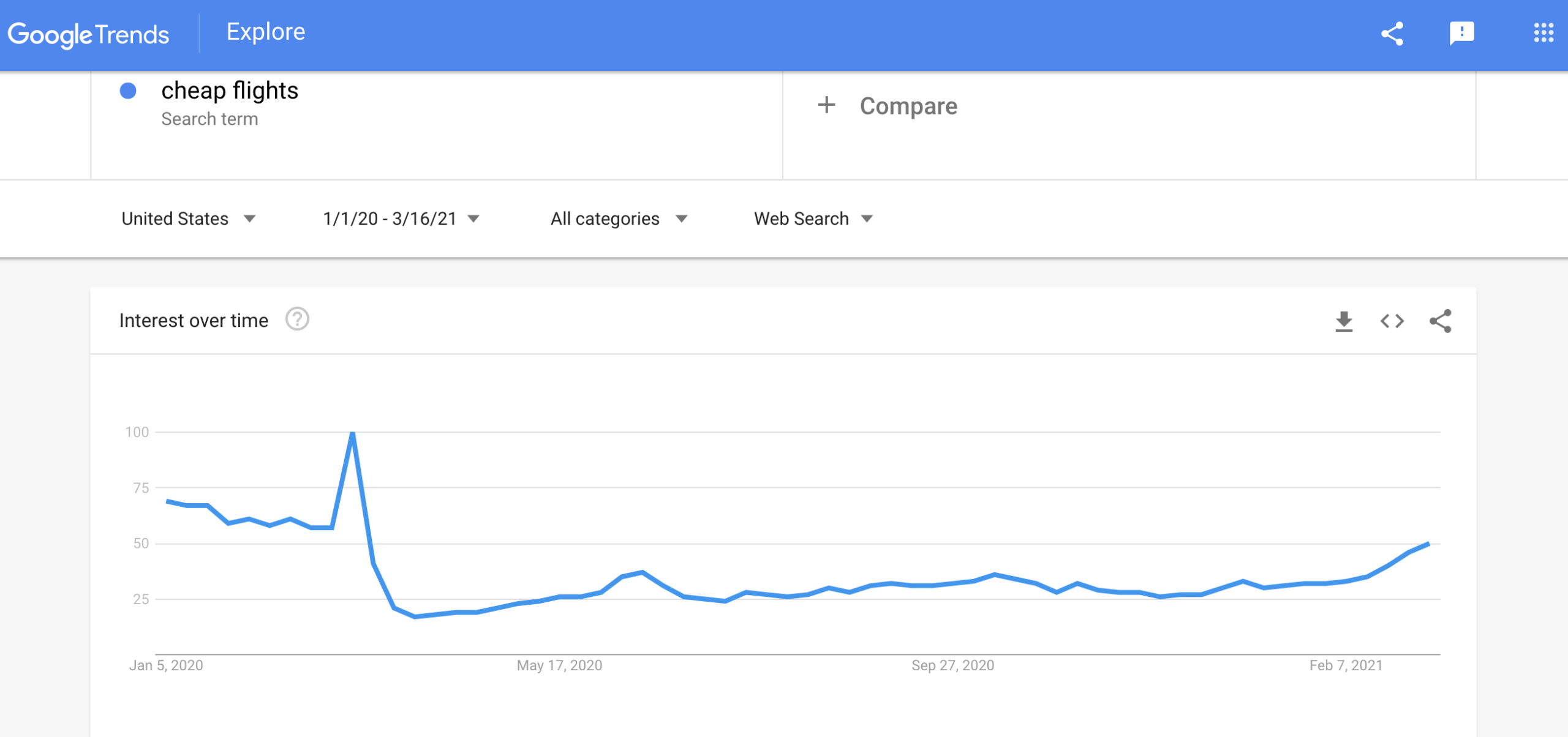Click the share icon in the blue header
This screenshot has width=1568, height=737.
(x=1392, y=34)
